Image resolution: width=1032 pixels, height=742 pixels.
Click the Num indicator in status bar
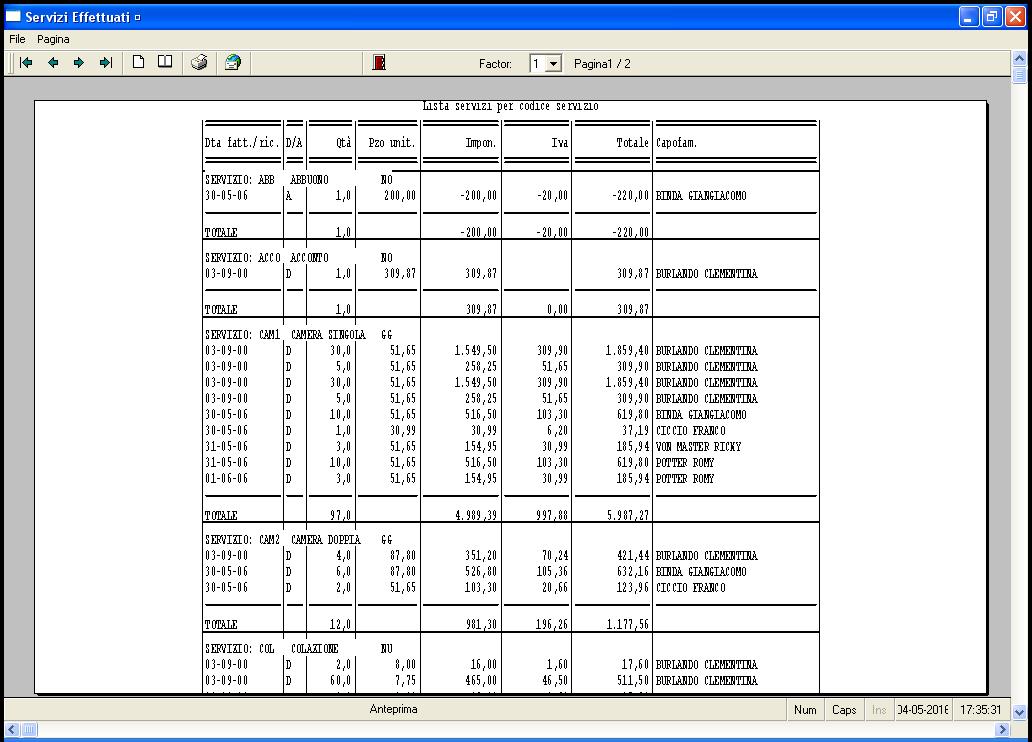(x=805, y=710)
